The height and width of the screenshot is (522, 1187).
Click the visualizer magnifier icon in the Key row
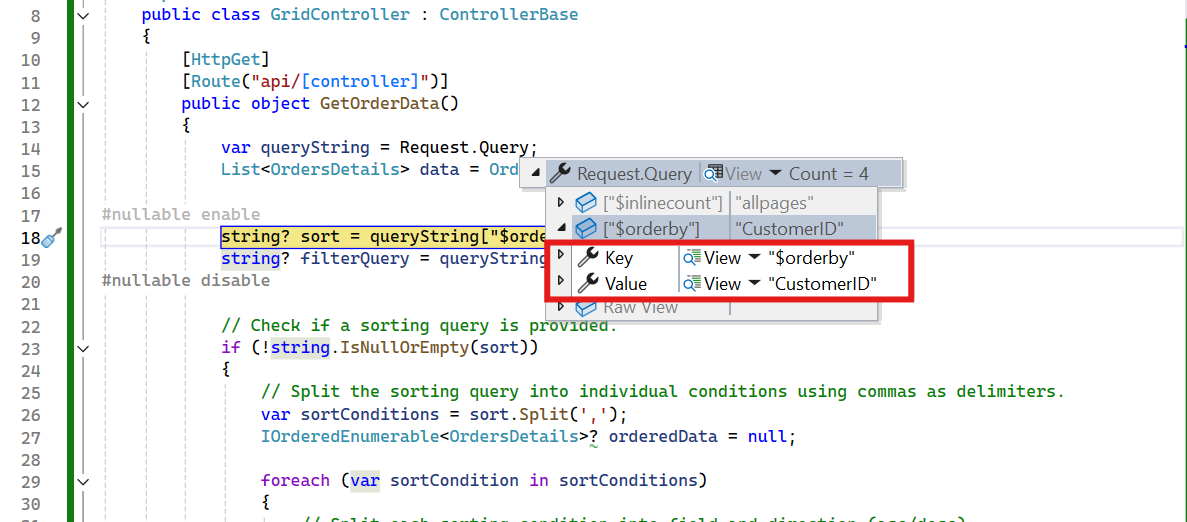(691, 257)
